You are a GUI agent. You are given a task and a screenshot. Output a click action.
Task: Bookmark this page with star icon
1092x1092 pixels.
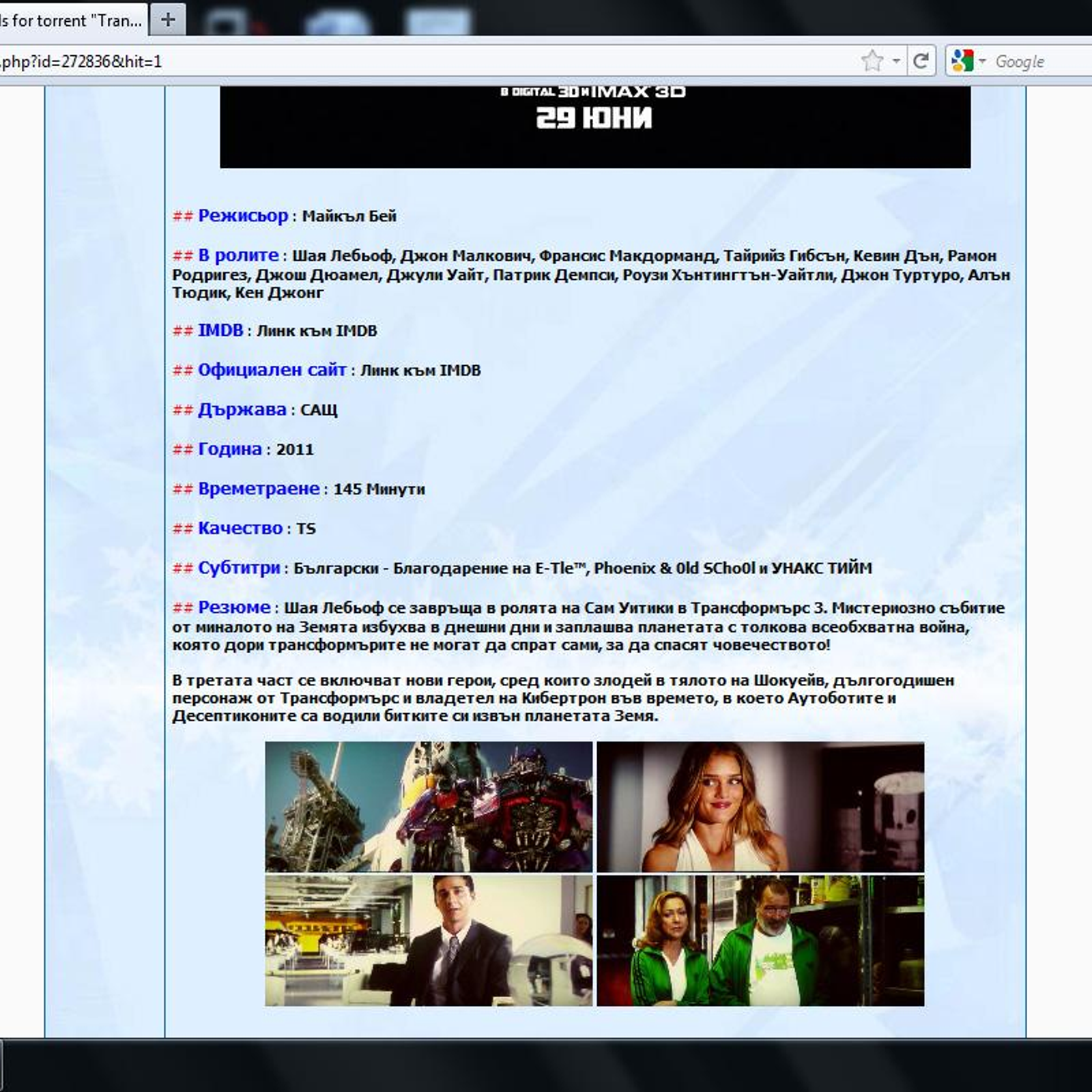pyautogui.click(x=872, y=61)
